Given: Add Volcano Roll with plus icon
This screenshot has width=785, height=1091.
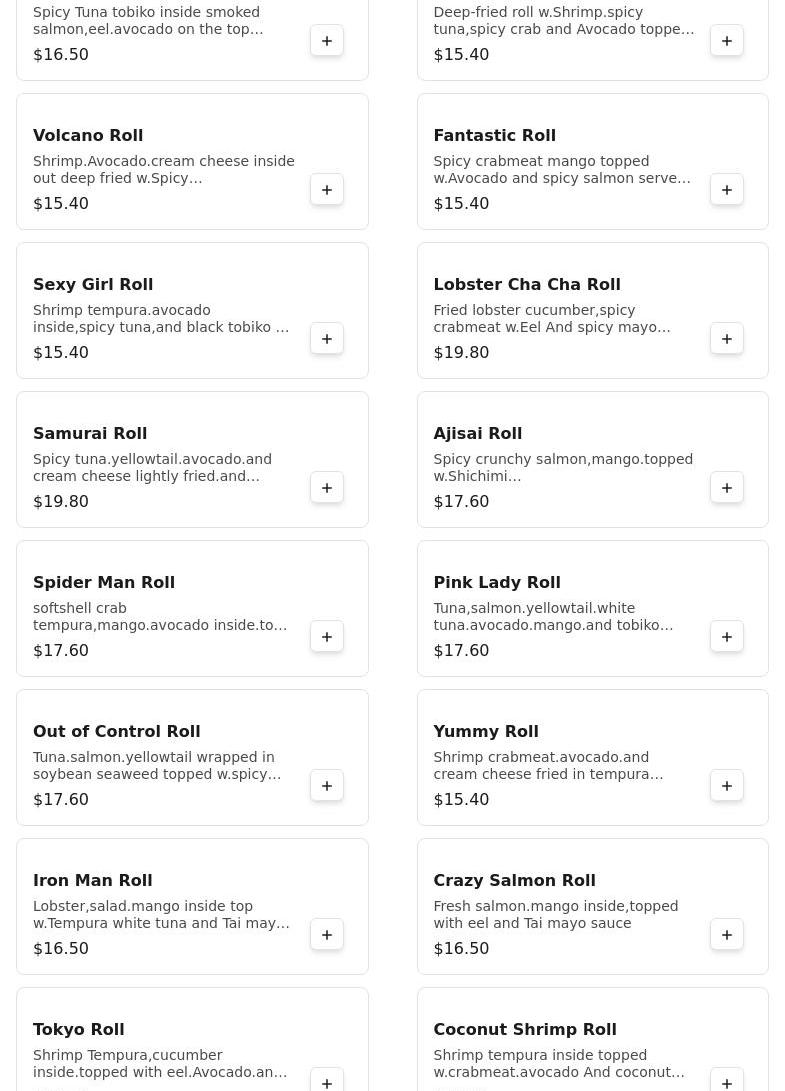Looking at the screenshot, I should tap(327, 190).
